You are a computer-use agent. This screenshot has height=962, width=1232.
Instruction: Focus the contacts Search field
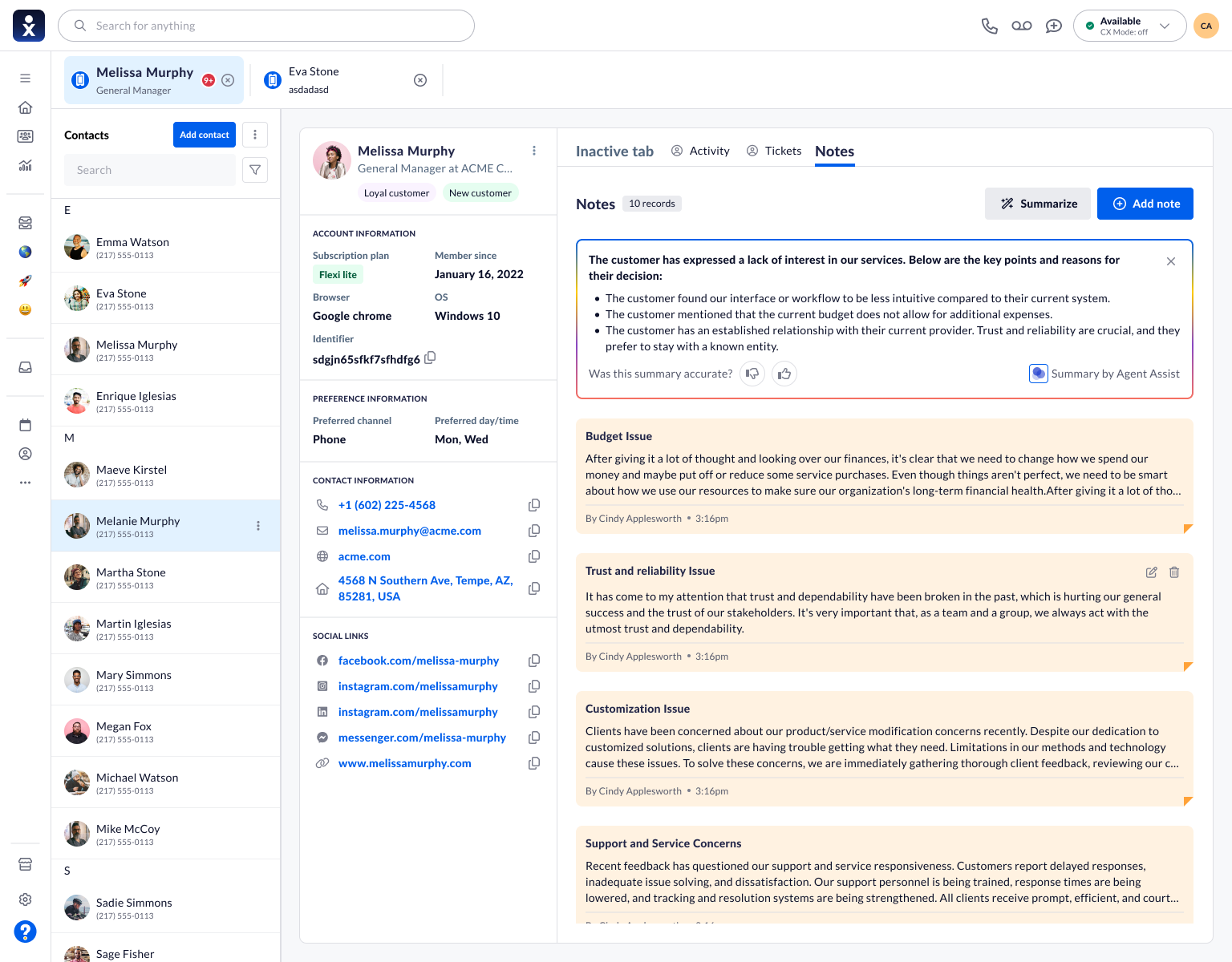150,170
